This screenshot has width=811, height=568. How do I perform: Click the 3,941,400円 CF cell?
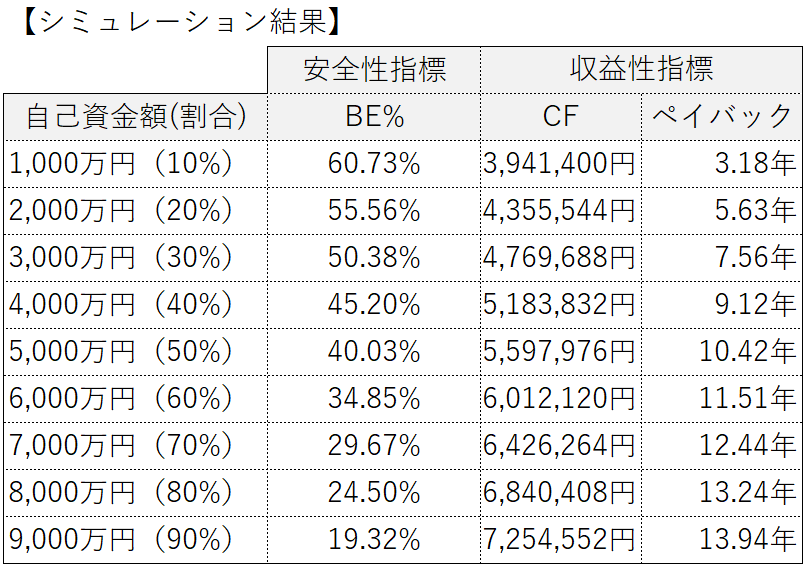[559, 163]
